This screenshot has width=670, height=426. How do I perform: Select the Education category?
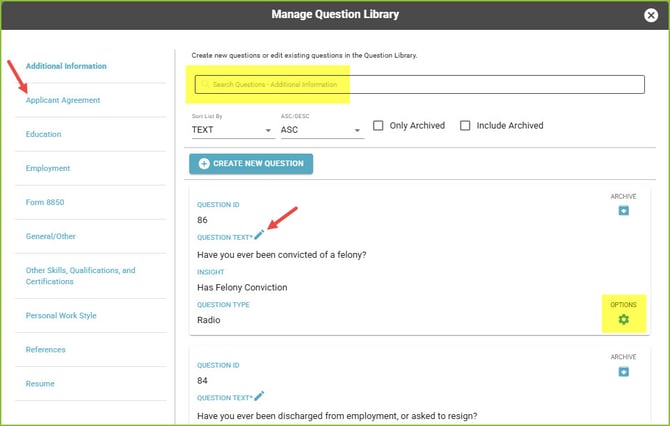[x=44, y=134]
